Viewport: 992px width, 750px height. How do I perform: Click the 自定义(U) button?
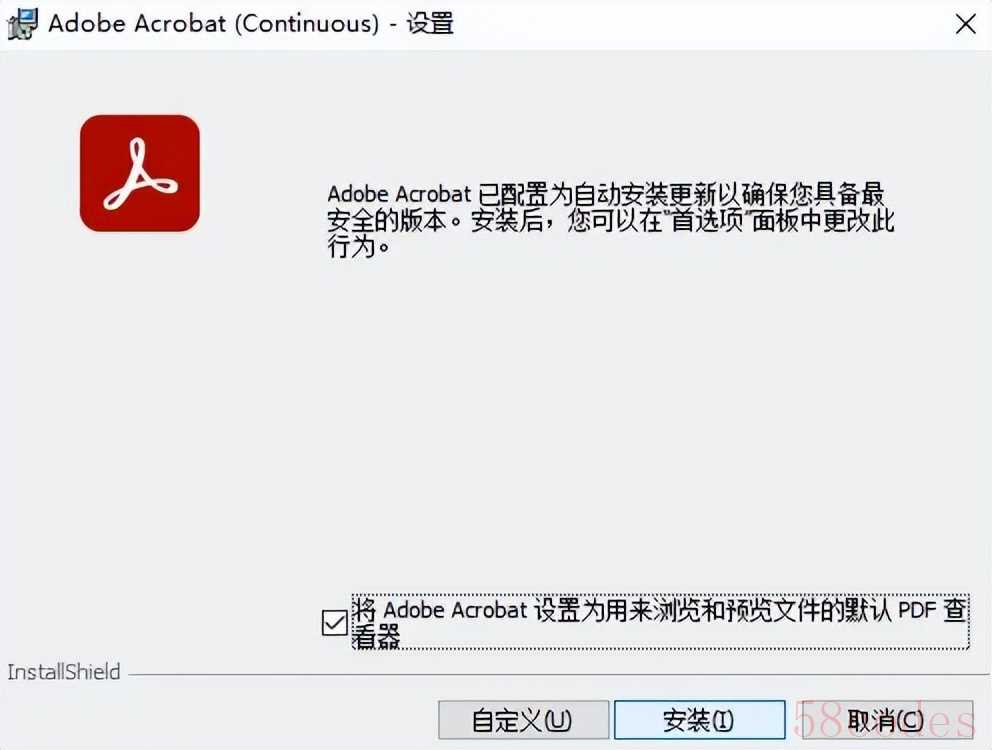pos(523,720)
